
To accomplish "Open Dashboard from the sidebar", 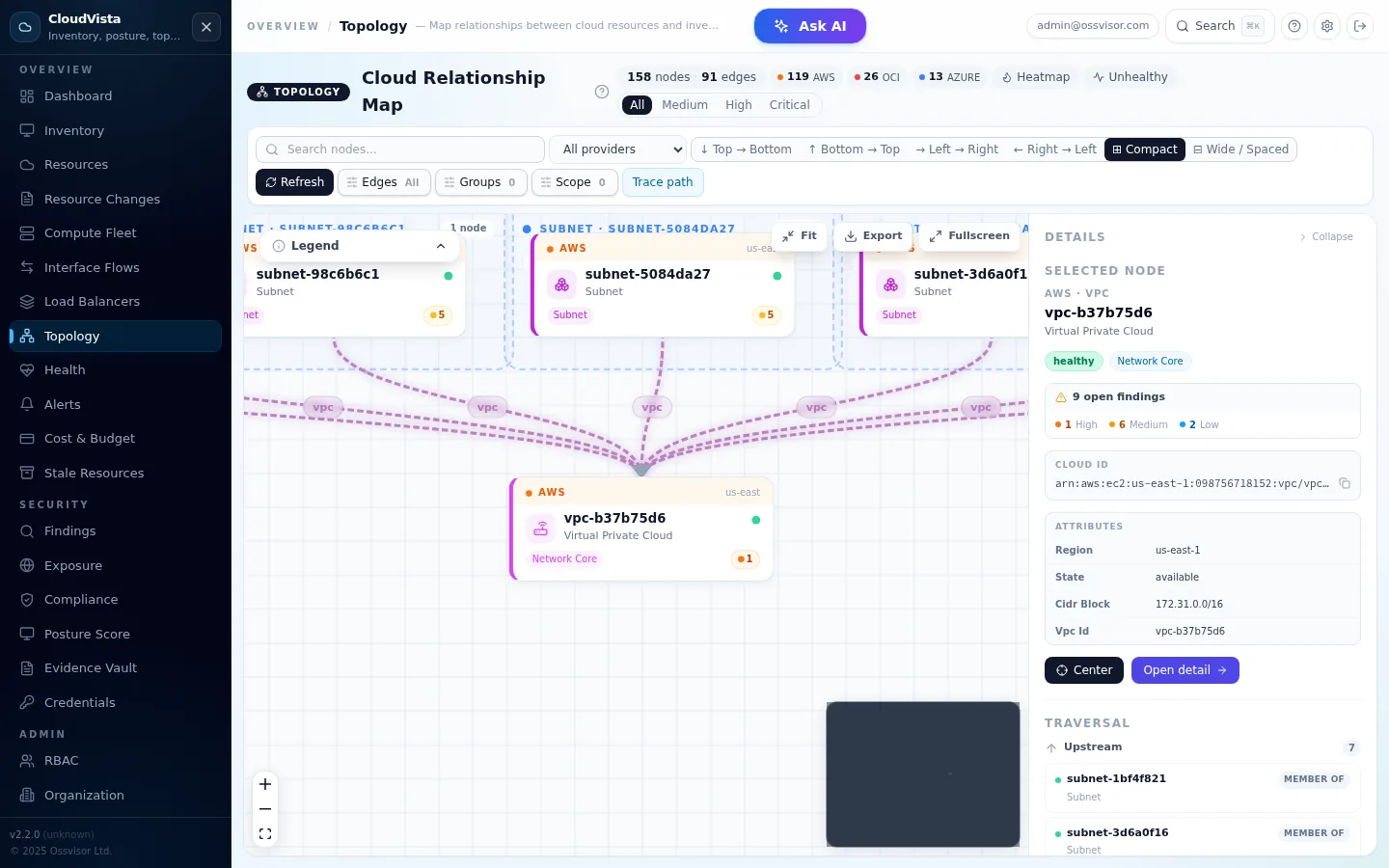I will pos(116,96).
